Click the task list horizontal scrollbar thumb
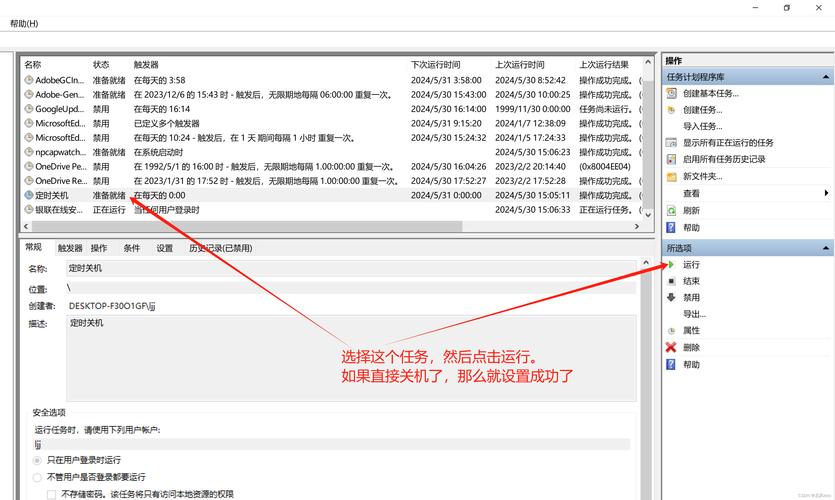 [x=247, y=226]
